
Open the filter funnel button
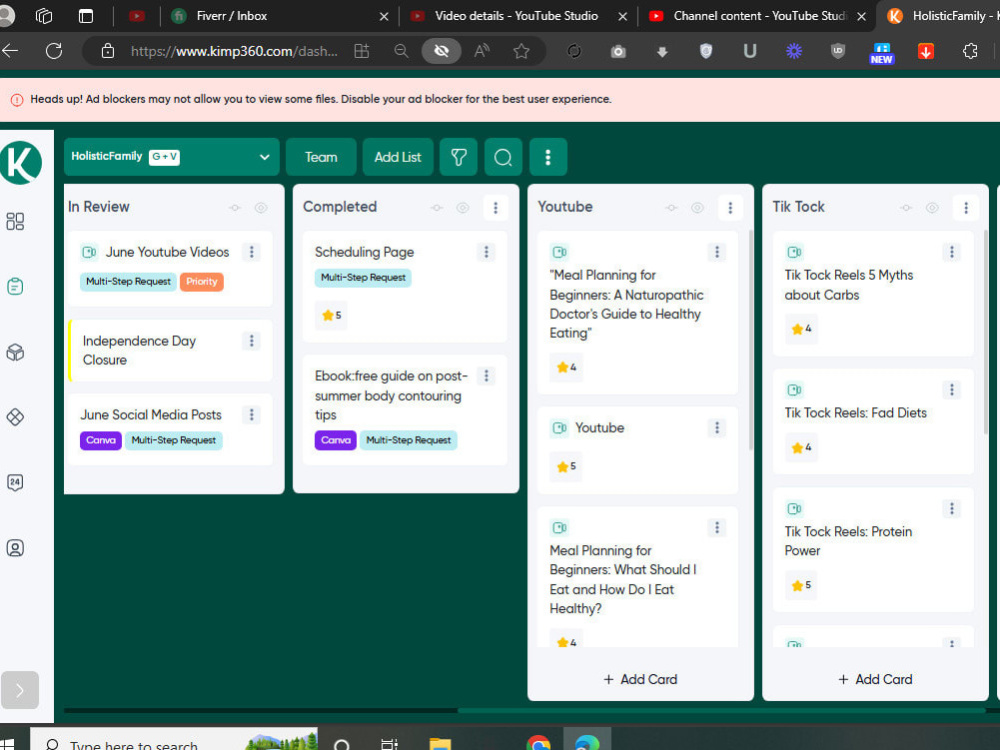[459, 157]
